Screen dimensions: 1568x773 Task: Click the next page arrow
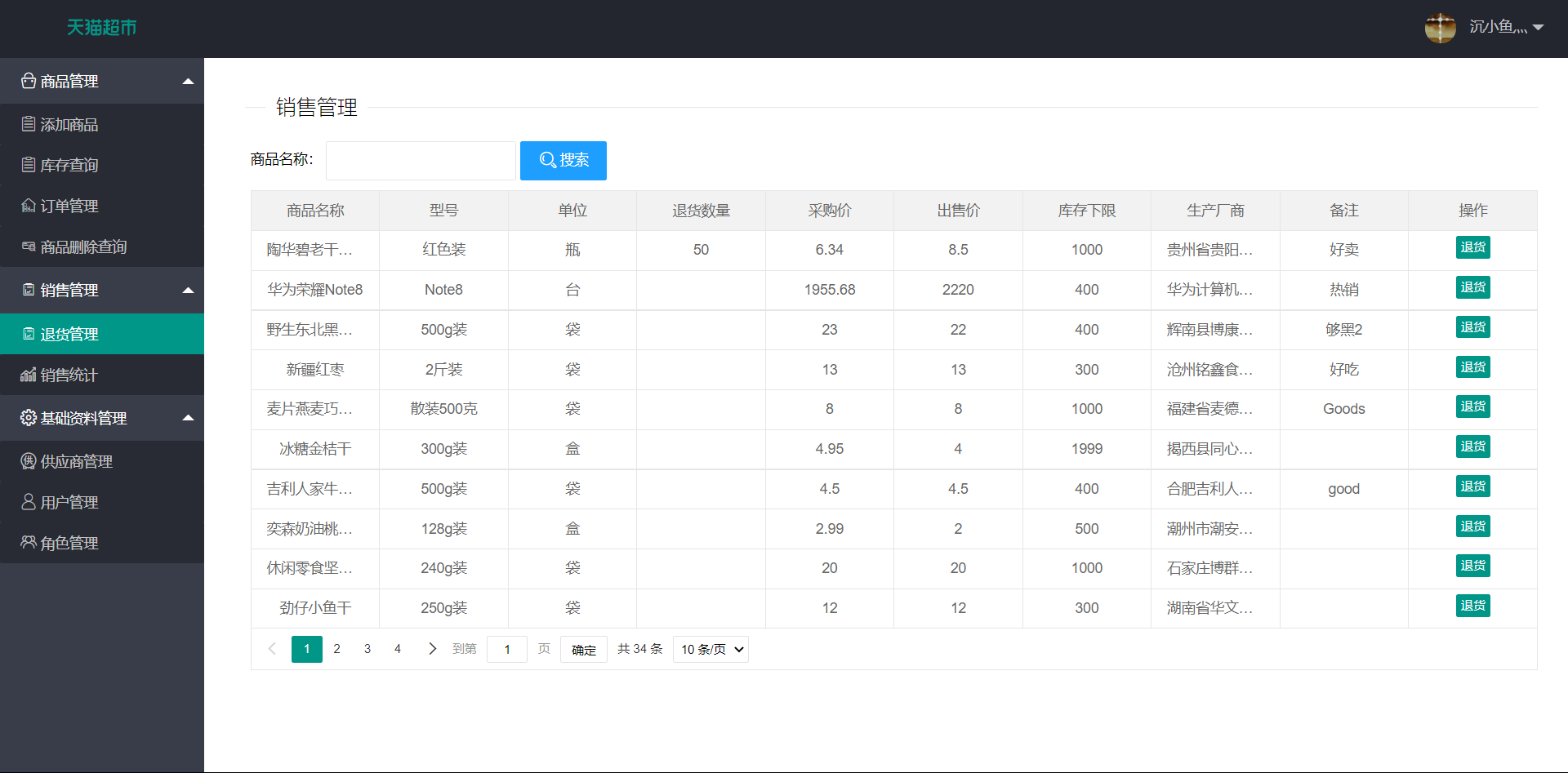(432, 649)
